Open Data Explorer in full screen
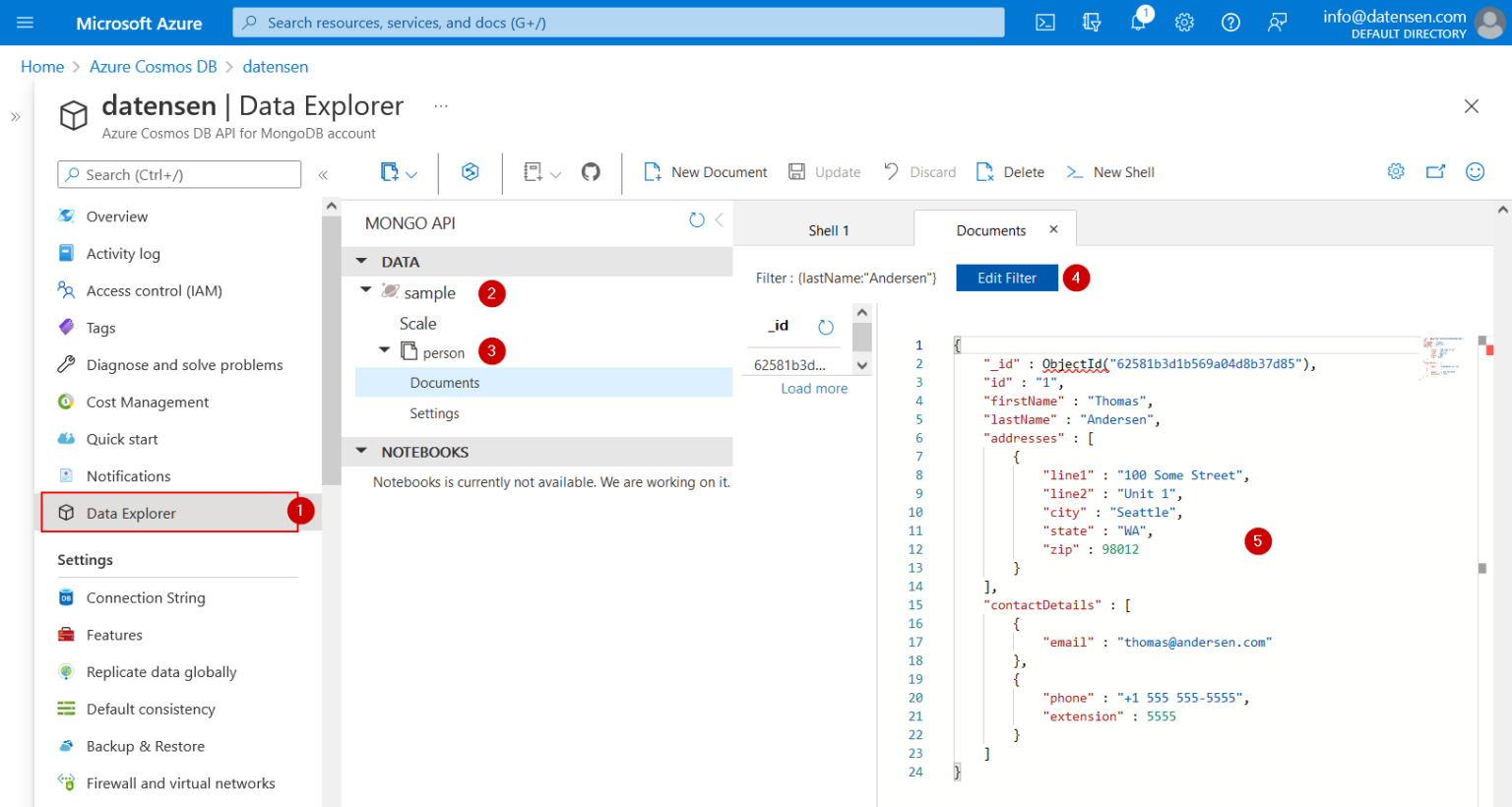1512x807 pixels. (1435, 171)
